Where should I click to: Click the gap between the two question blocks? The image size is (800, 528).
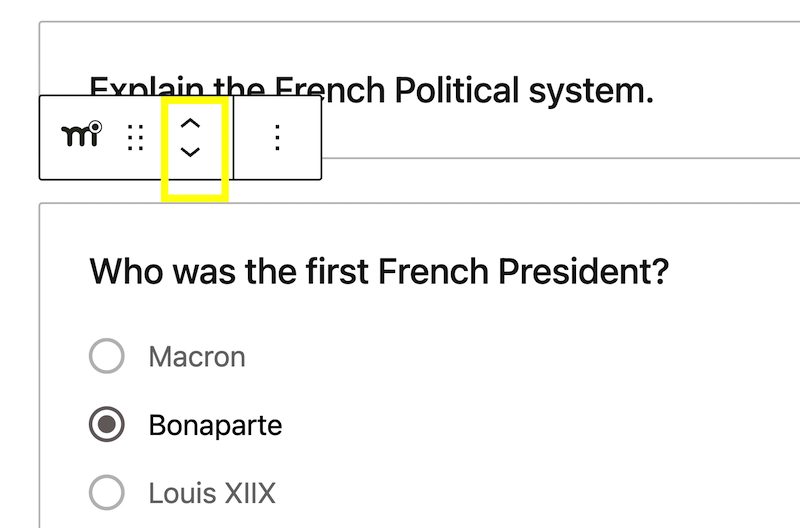[510, 181]
